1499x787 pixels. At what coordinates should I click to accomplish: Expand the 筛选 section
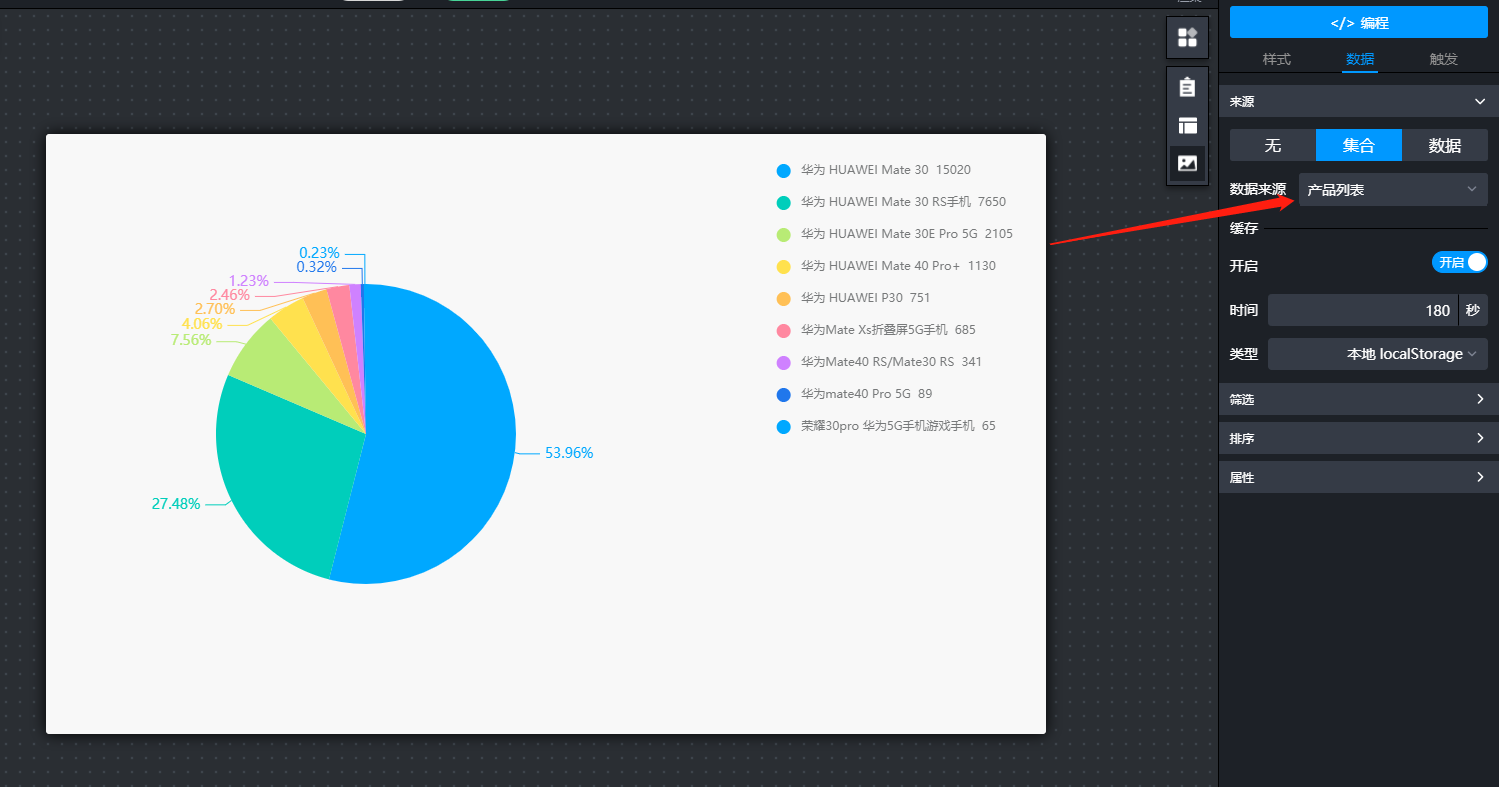[x=1358, y=399]
